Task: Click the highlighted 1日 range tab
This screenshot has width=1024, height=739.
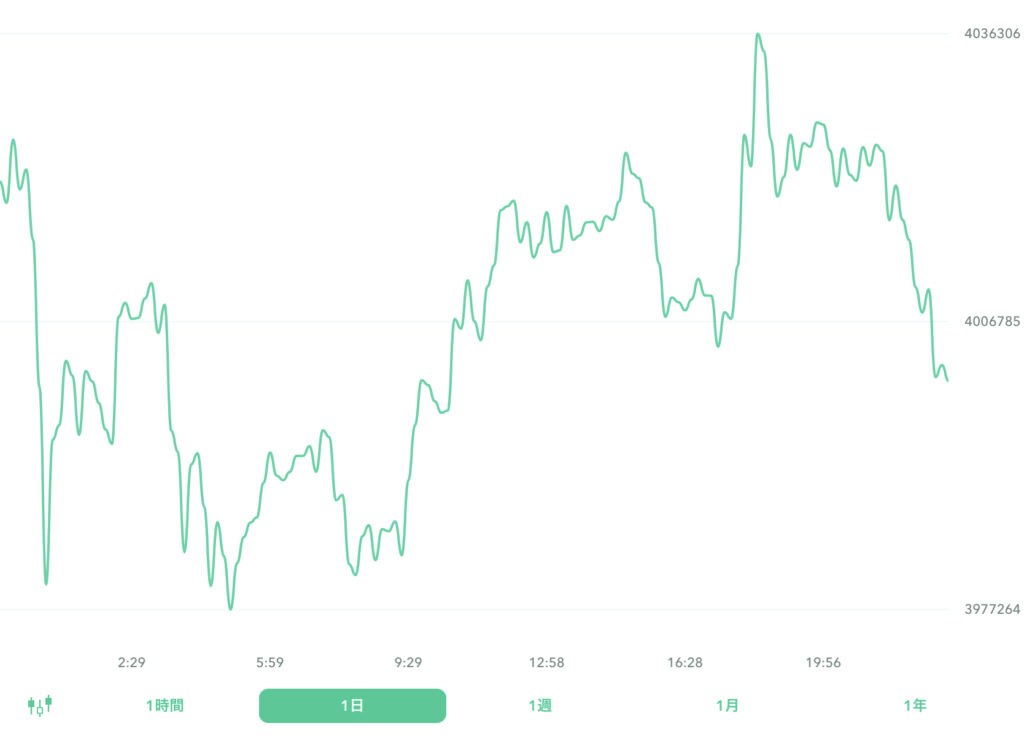Action: tap(352, 706)
